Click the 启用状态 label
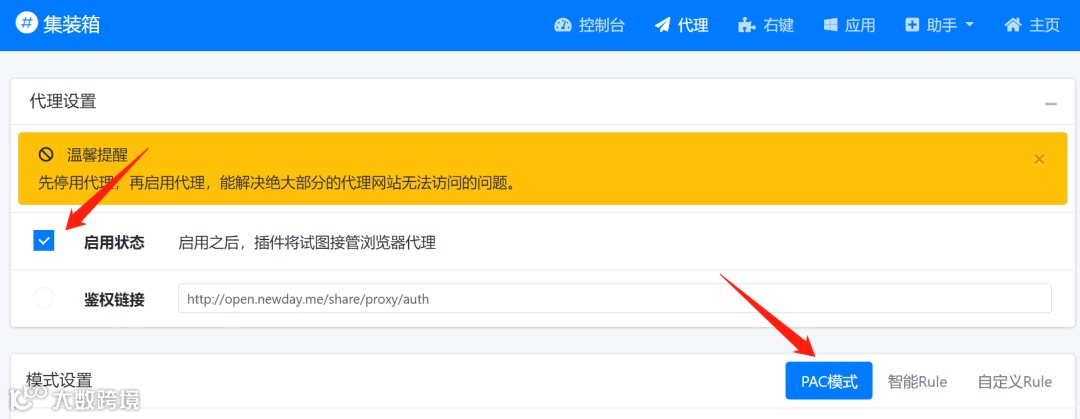This screenshot has width=1080, height=419. pos(114,243)
